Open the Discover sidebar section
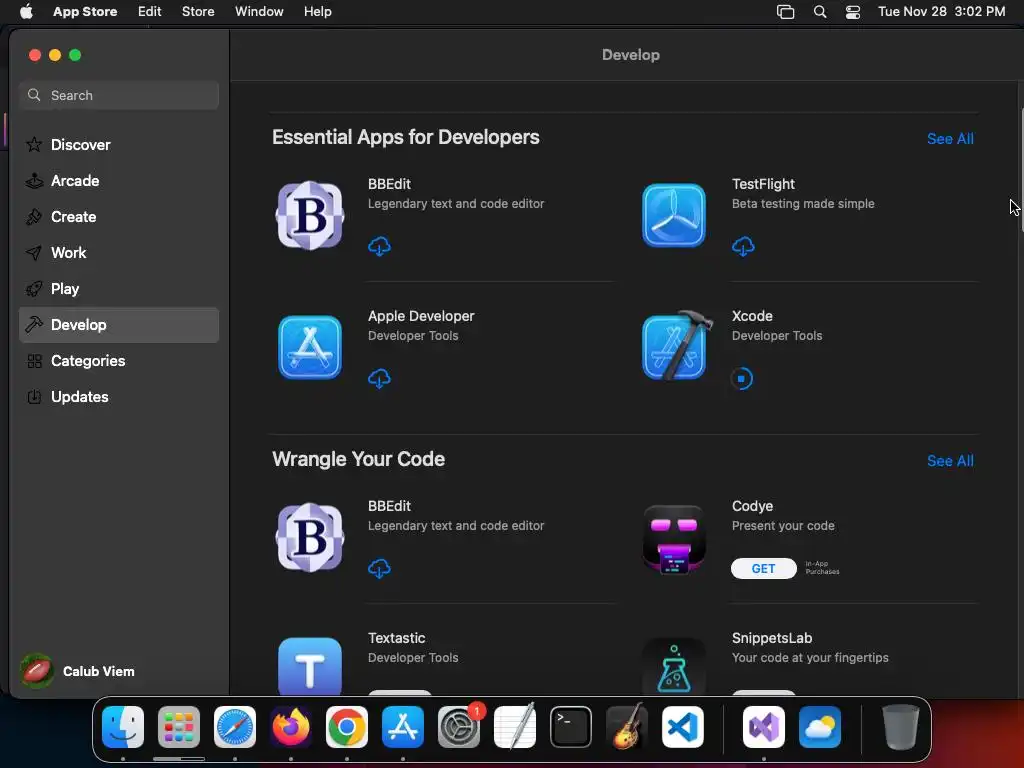1024x768 pixels. coord(119,144)
